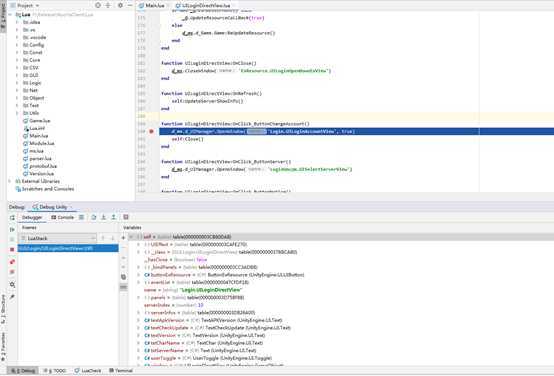Click the glasses icon below copy in Variables
The height and width of the screenshot is (376, 554).
pyautogui.click(x=123, y=288)
